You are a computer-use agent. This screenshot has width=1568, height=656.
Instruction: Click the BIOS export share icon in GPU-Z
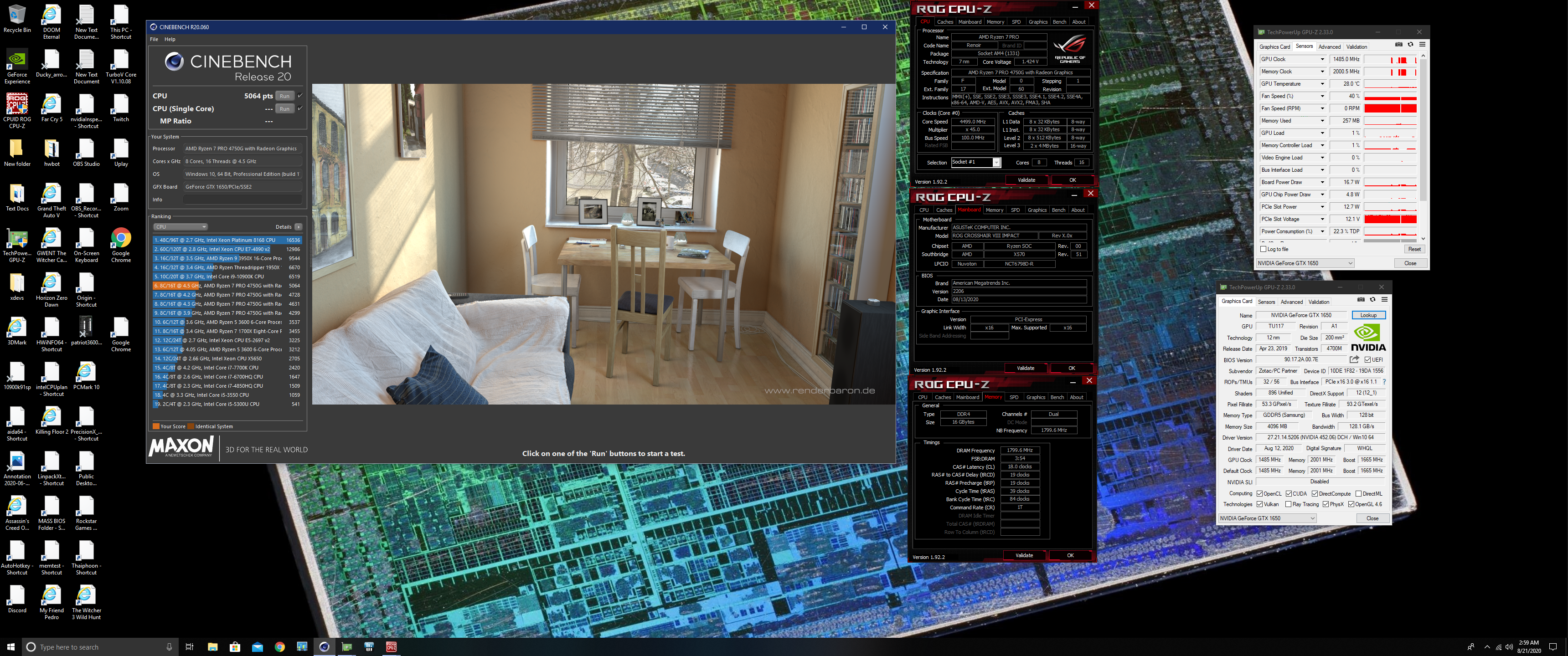(1354, 359)
